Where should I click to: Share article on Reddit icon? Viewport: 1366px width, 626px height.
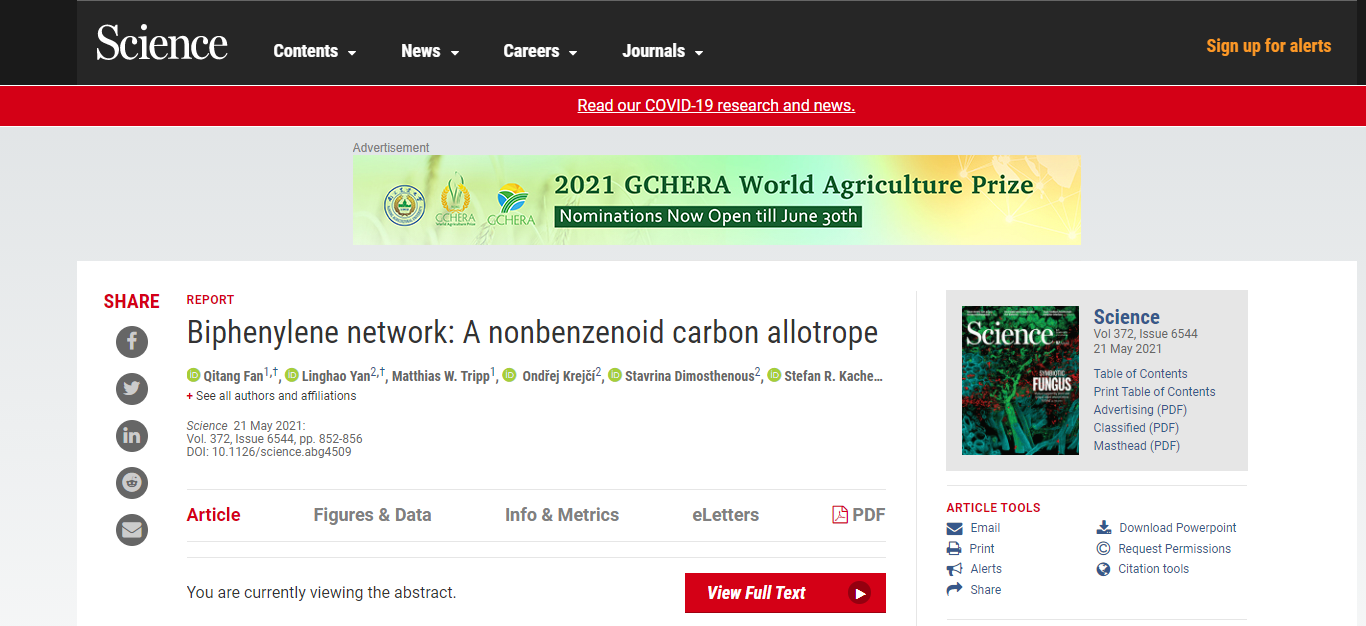pyautogui.click(x=132, y=483)
